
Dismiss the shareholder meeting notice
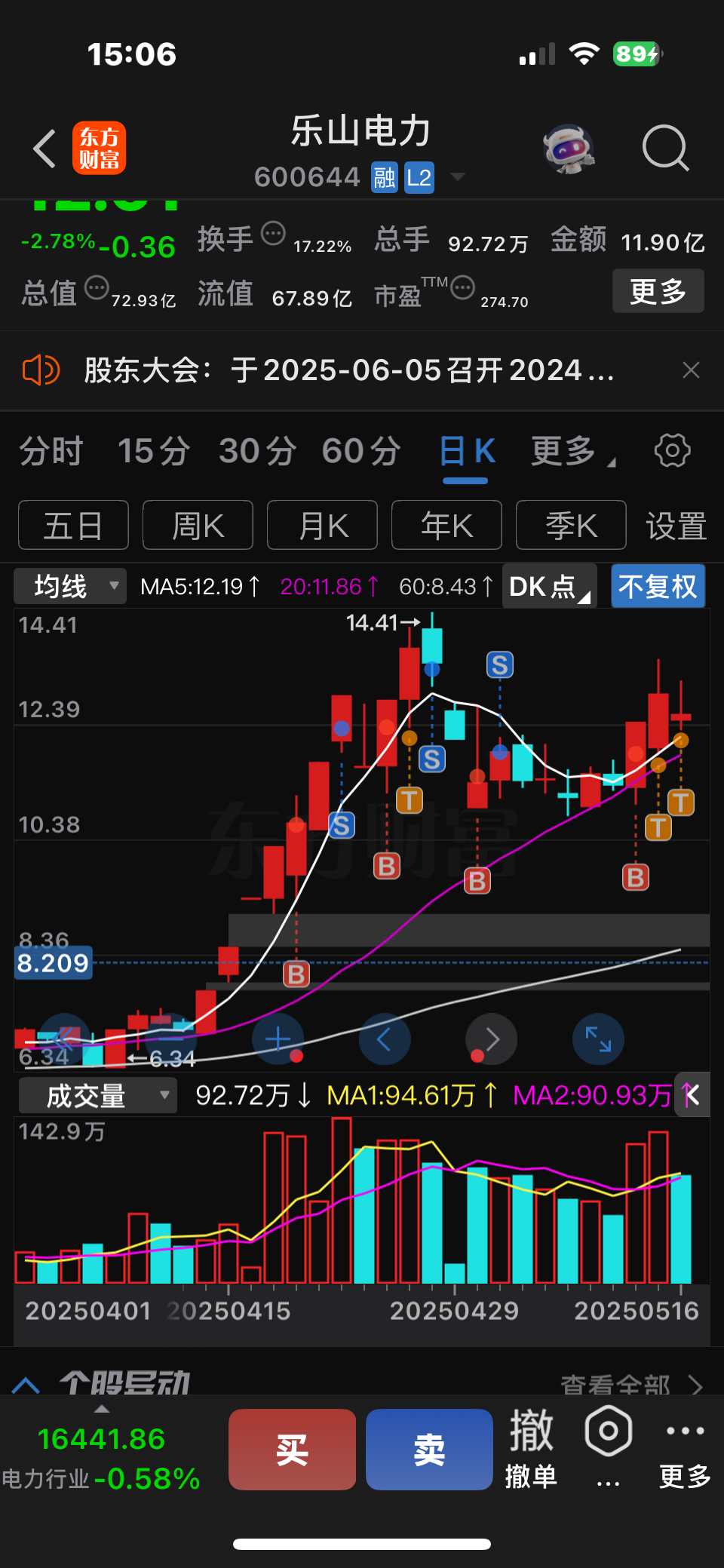[x=691, y=370]
